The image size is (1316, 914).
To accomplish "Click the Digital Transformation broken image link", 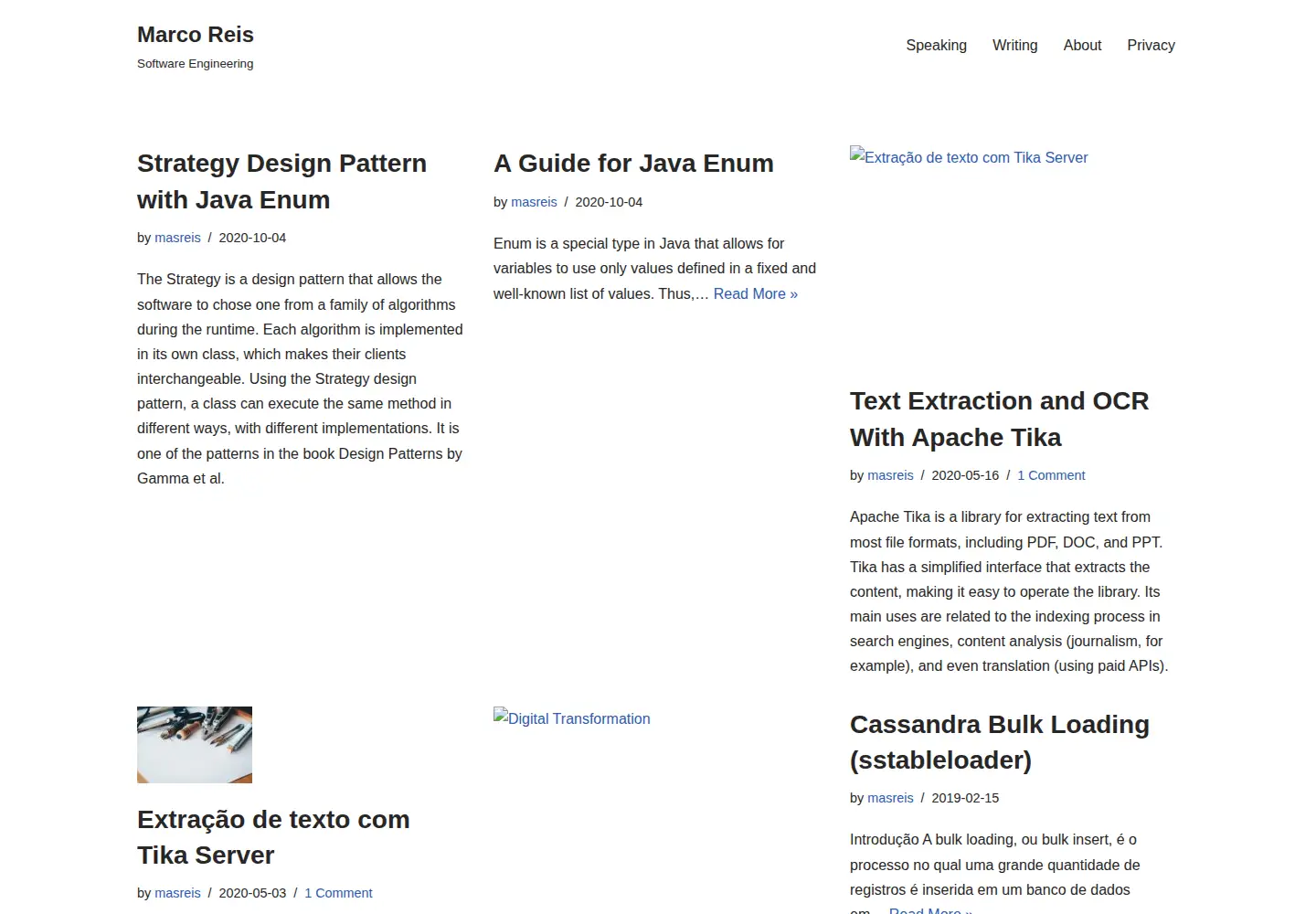I will pyautogui.click(x=572, y=718).
